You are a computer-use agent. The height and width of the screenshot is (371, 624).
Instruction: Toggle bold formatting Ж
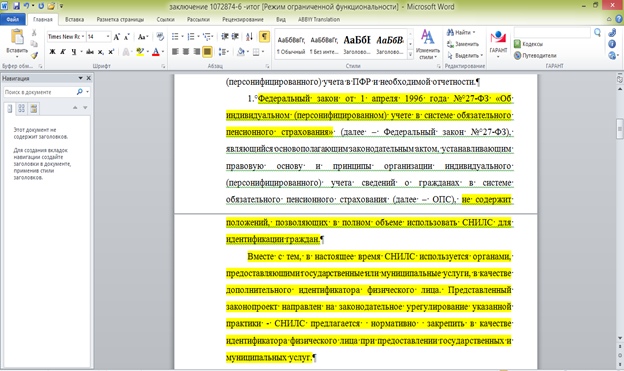[52, 52]
